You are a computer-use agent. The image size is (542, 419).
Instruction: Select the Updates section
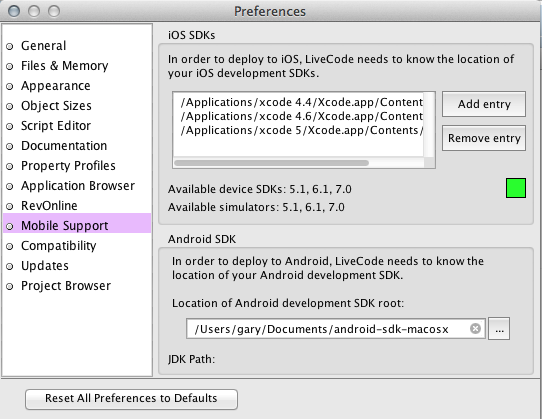tap(45, 266)
